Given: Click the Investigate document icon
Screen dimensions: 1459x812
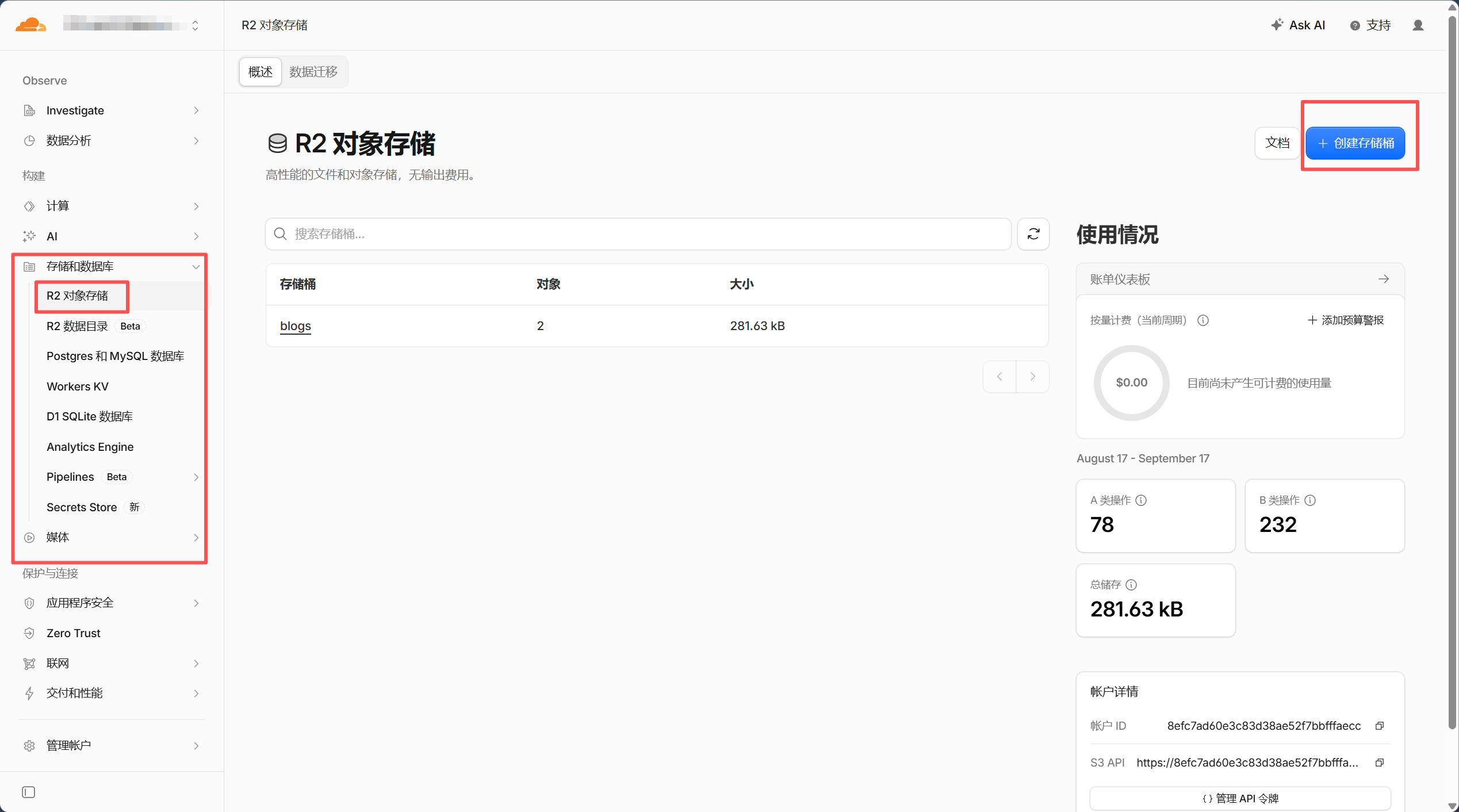Looking at the screenshot, I should pos(29,110).
